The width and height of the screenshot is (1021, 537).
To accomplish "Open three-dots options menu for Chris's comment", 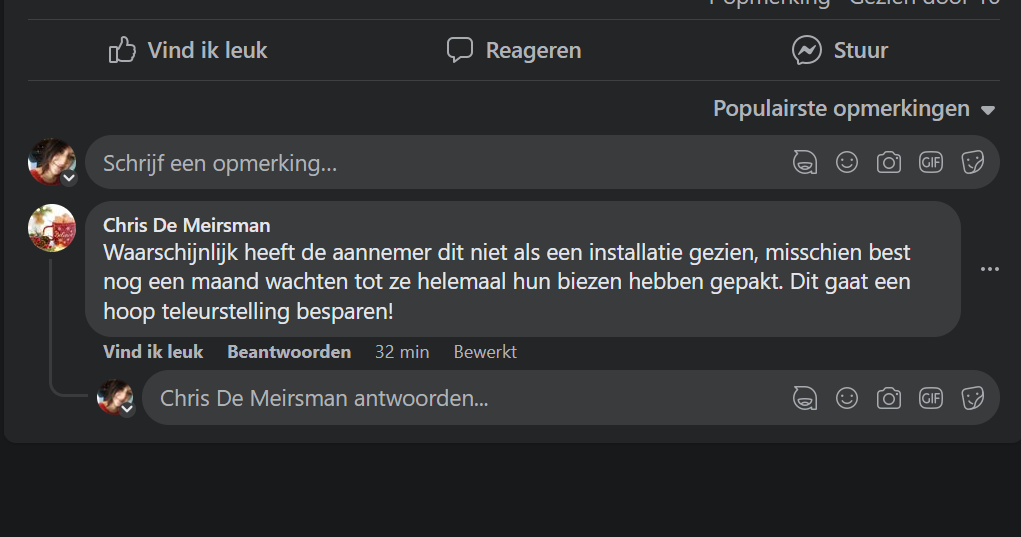I will click(x=990, y=269).
